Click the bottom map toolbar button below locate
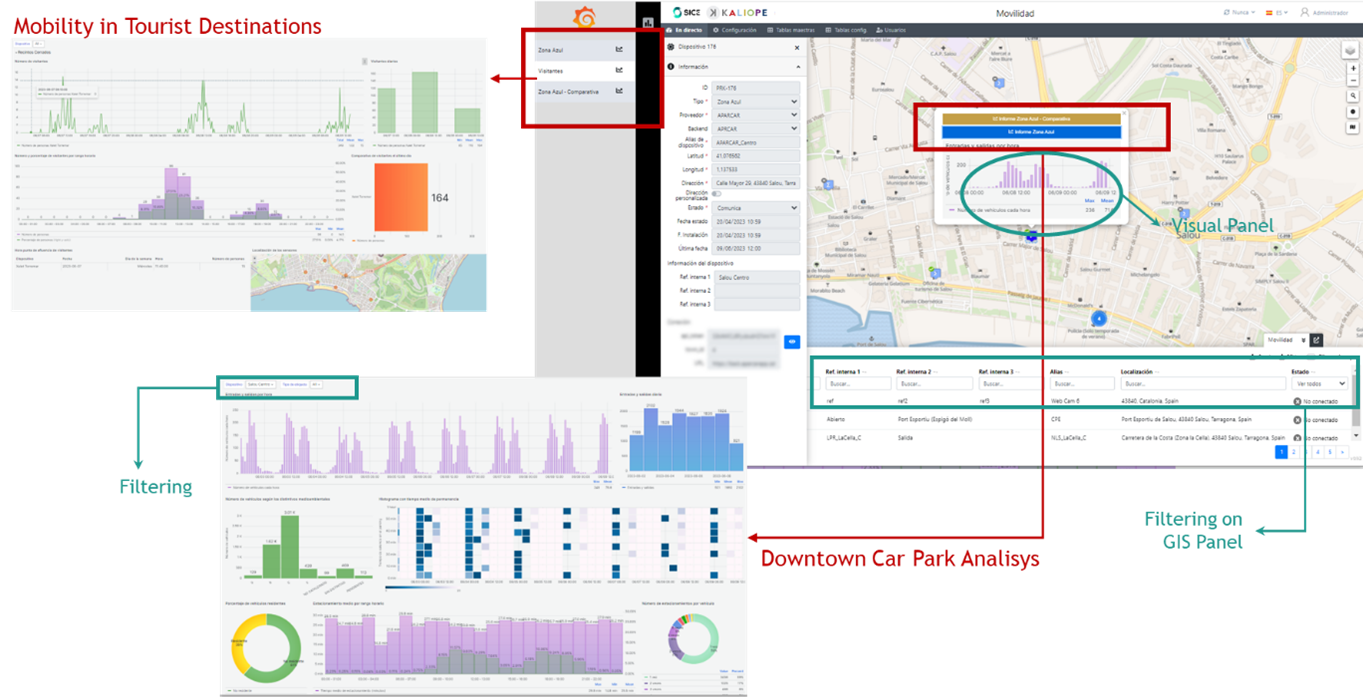 pyautogui.click(x=1353, y=127)
